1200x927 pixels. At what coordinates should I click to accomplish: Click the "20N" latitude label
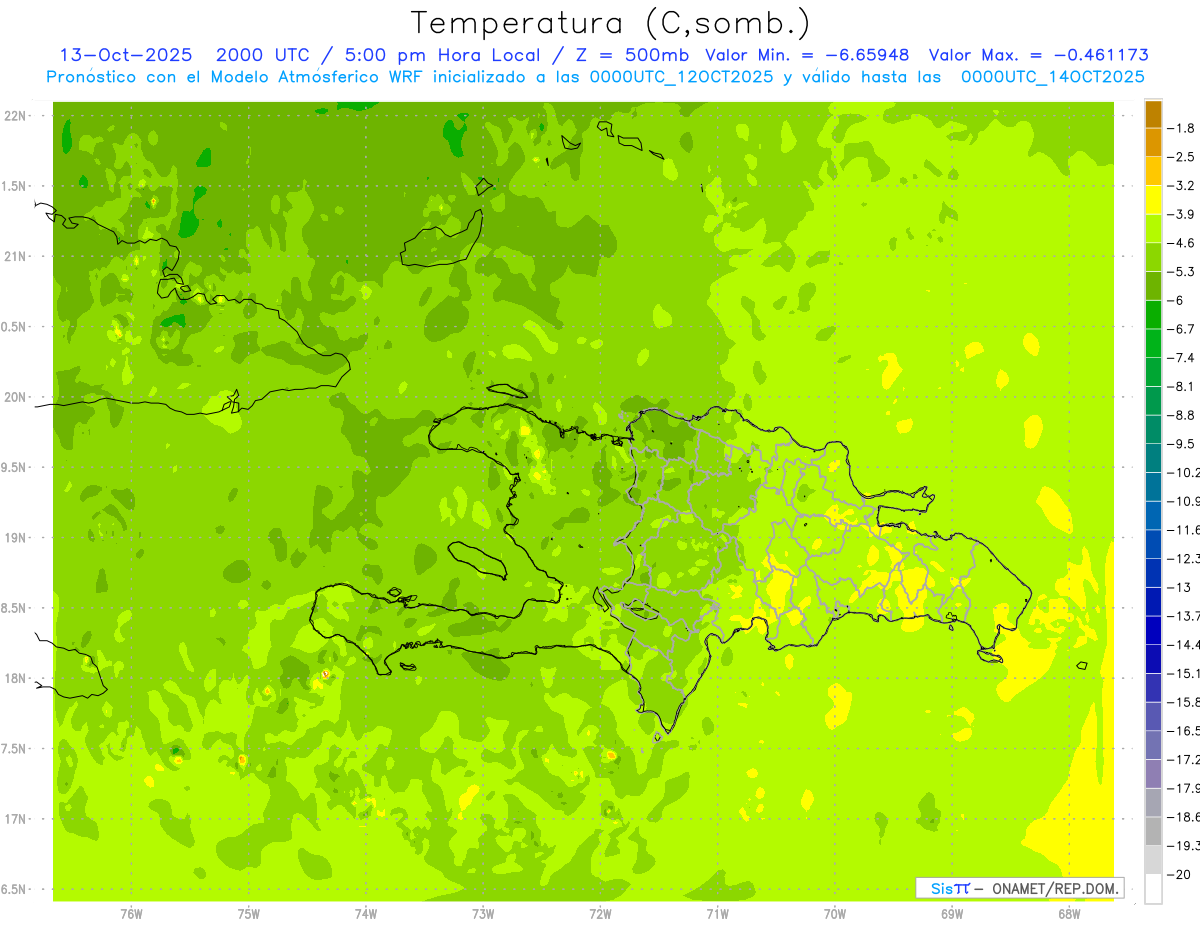coord(15,397)
